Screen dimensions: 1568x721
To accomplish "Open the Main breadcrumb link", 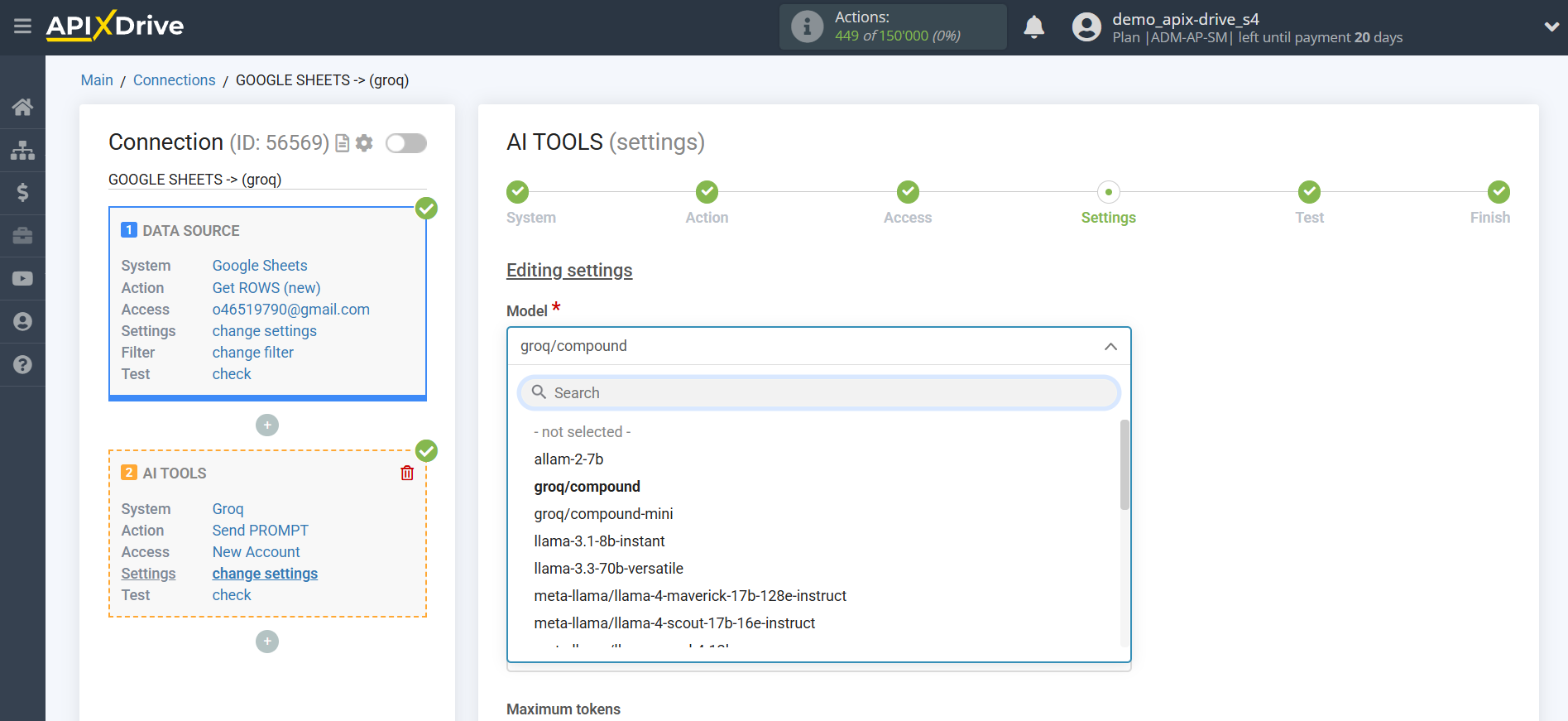I will [x=97, y=80].
